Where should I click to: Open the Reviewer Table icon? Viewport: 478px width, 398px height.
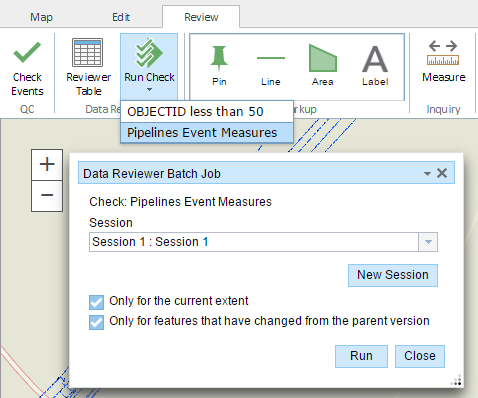coord(88,52)
